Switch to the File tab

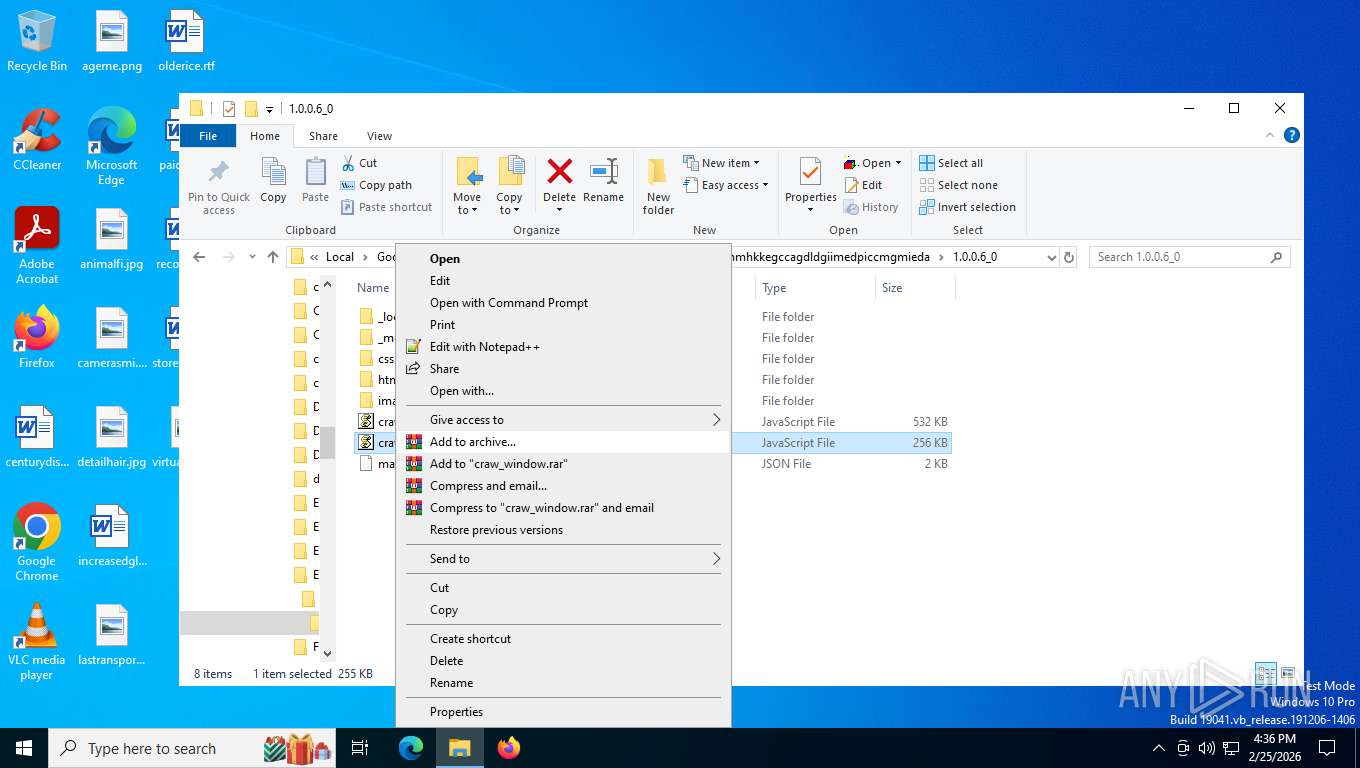pyautogui.click(x=208, y=136)
